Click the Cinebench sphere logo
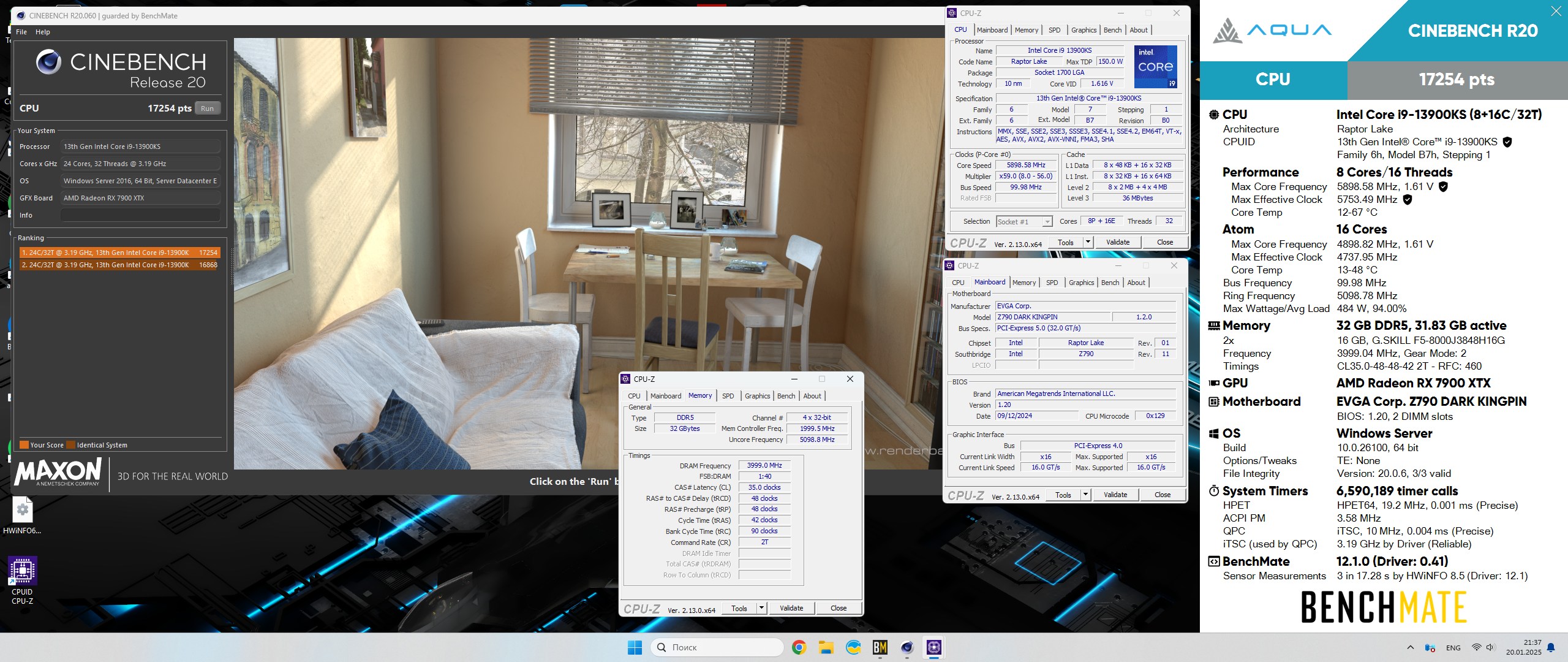 [x=48, y=62]
